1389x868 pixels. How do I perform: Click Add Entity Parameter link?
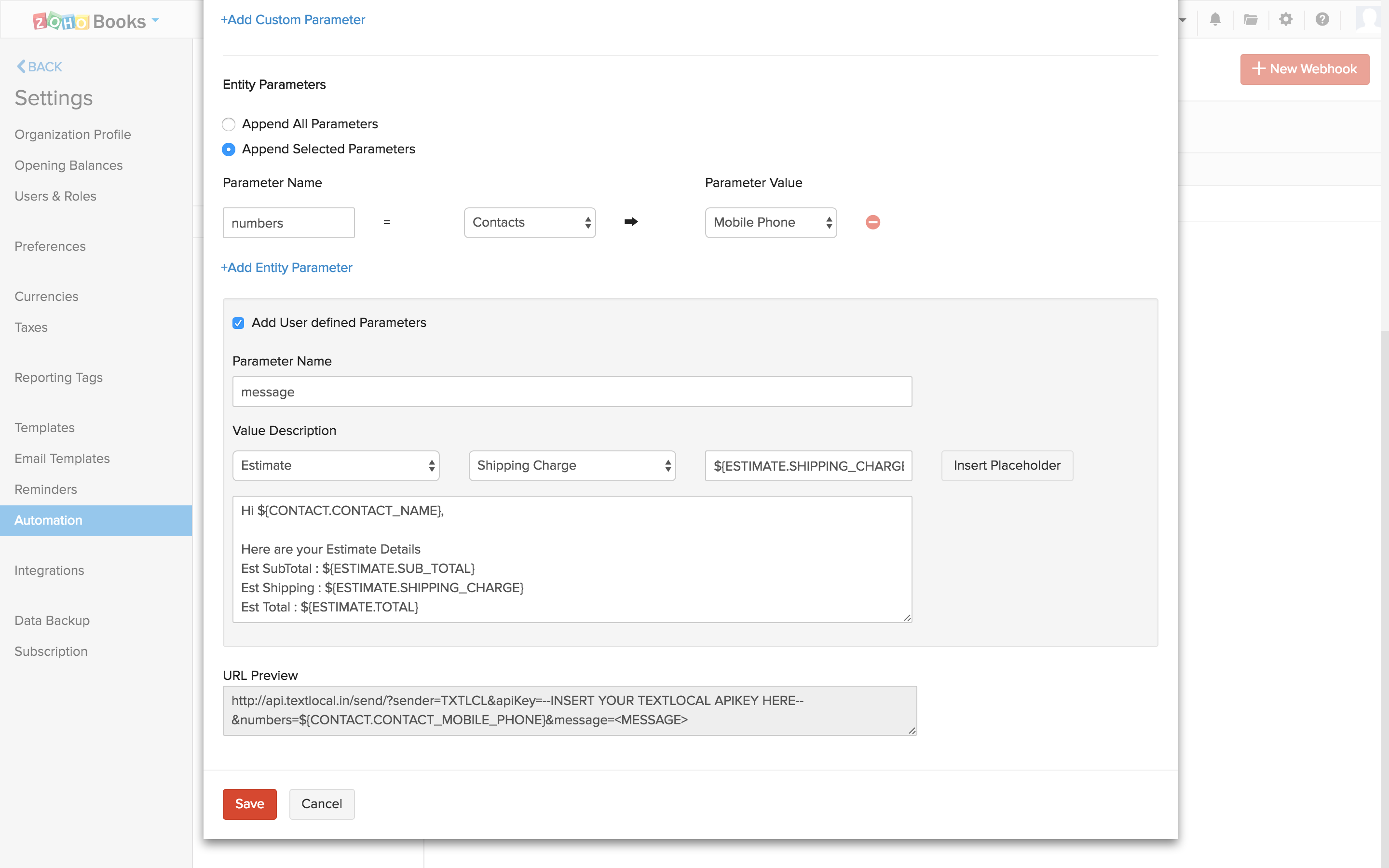click(x=287, y=268)
